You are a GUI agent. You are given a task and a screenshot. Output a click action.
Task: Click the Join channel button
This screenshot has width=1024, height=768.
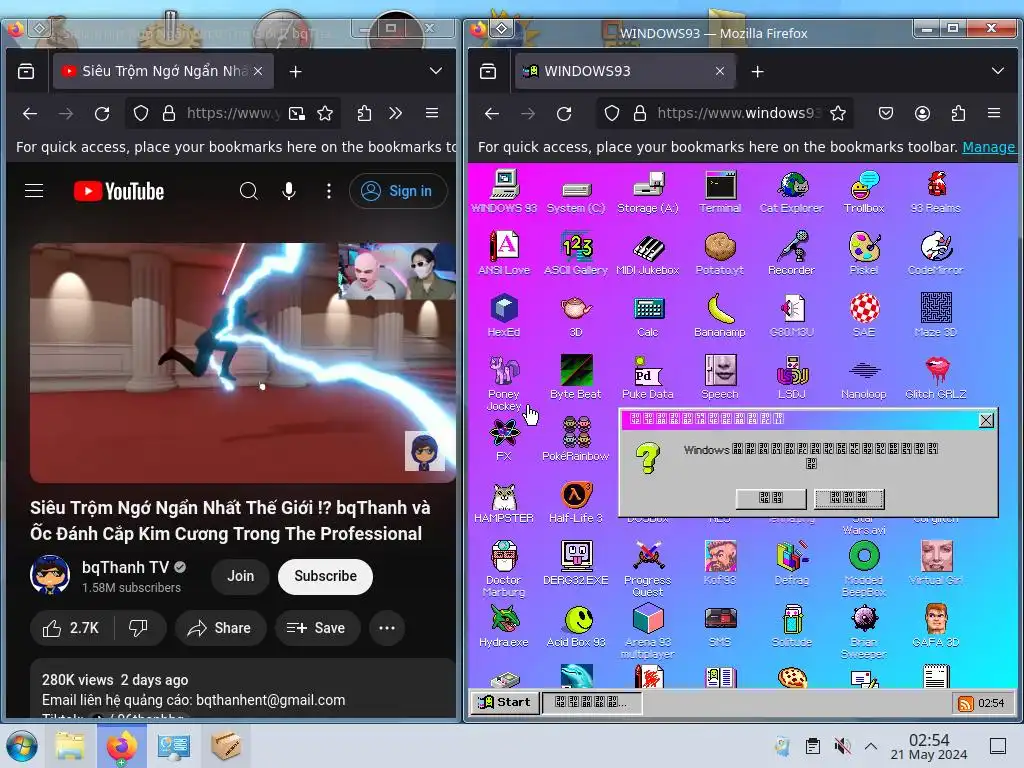[x=240, y=576]
